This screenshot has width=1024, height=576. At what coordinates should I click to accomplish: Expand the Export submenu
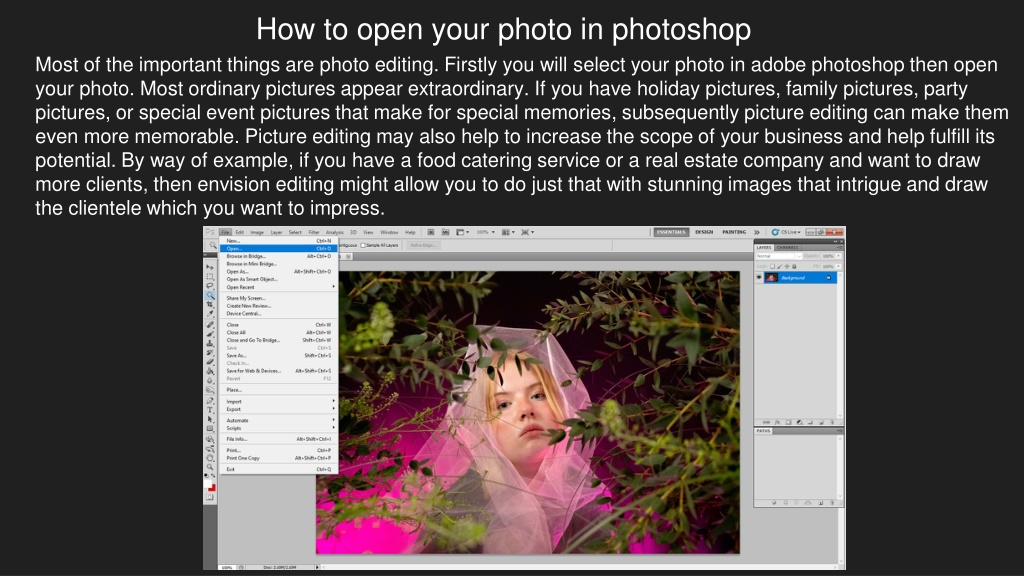[x=279, y=409]
